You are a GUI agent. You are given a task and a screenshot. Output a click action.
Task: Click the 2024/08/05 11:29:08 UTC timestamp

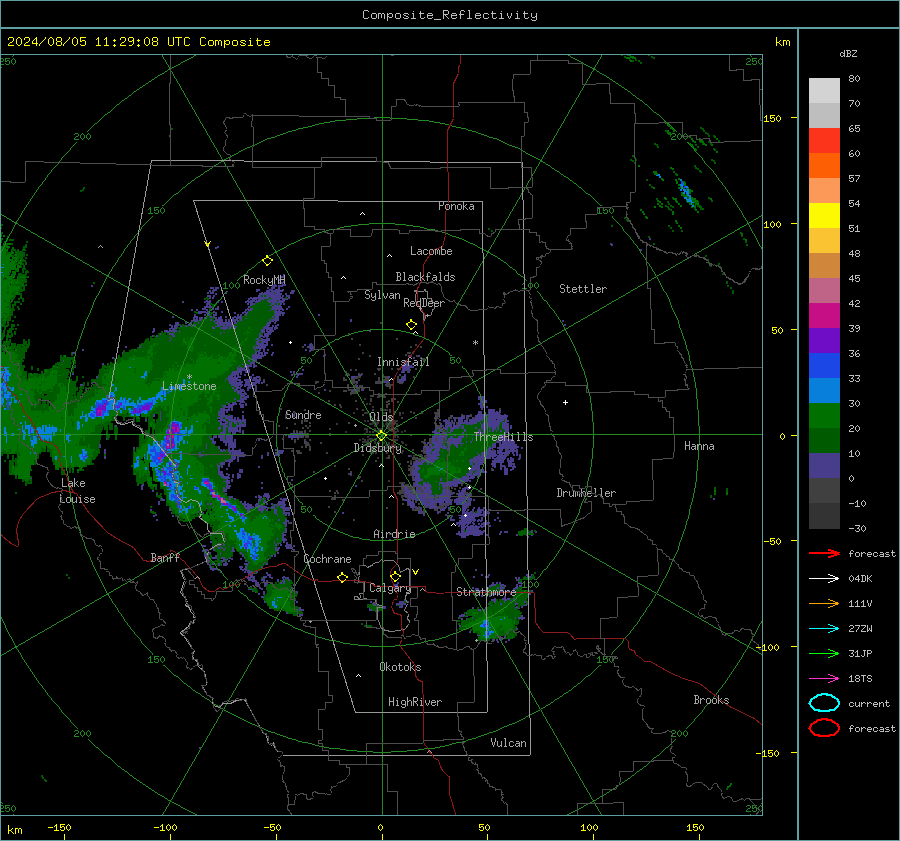[99, 42]
